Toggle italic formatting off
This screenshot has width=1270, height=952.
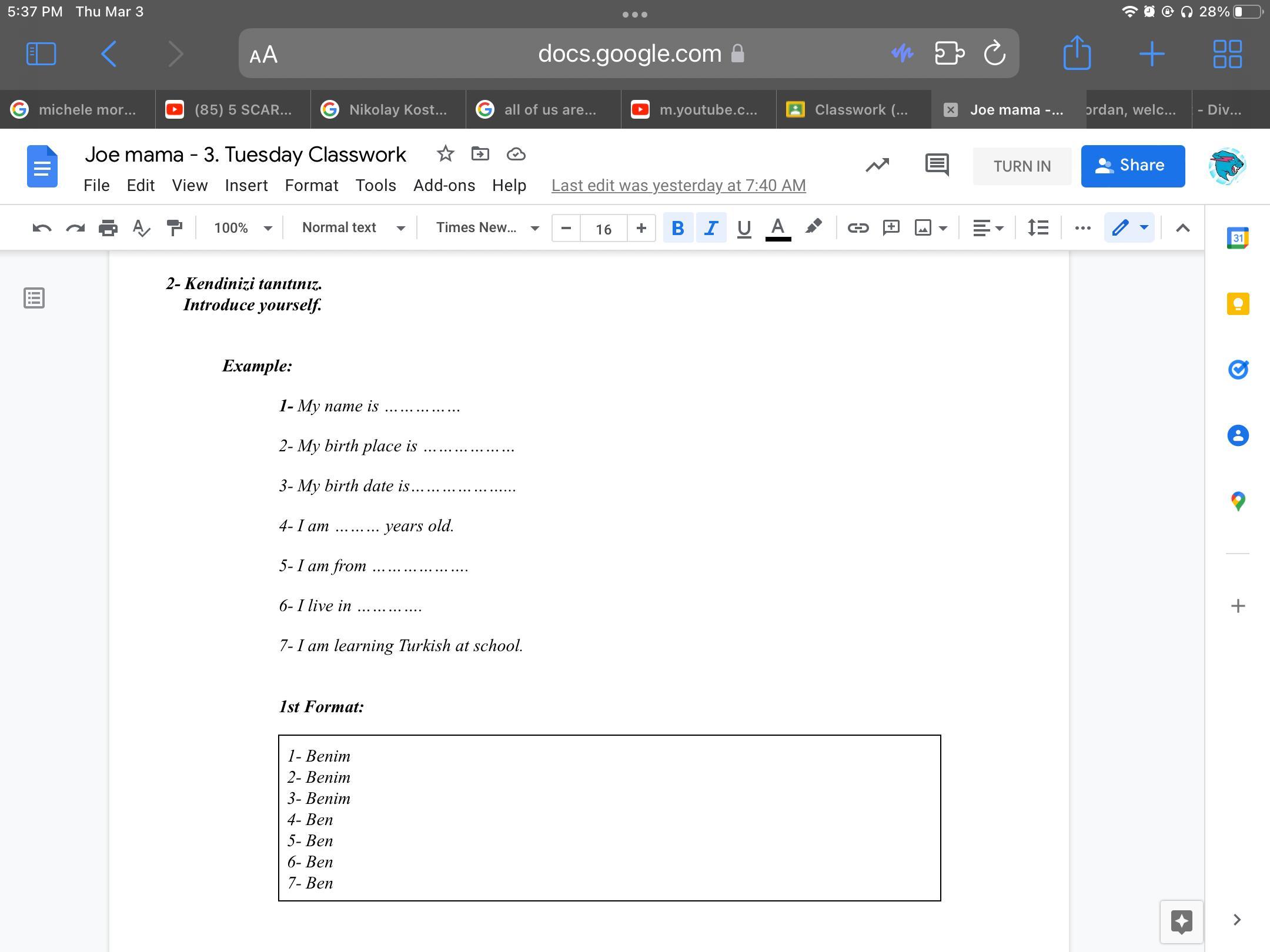pos(711,228)
